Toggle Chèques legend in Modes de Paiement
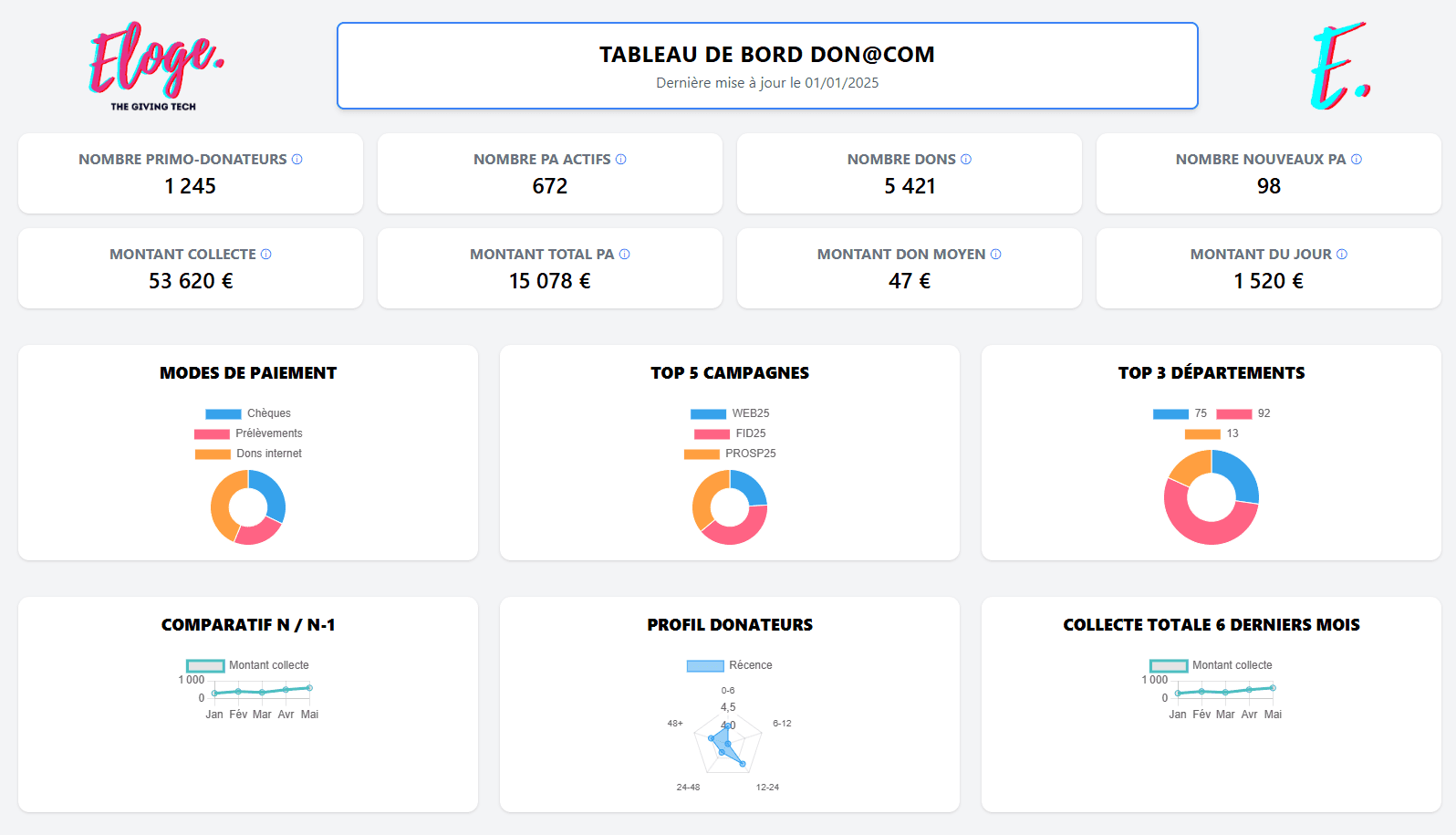 [x=248, y=413]
